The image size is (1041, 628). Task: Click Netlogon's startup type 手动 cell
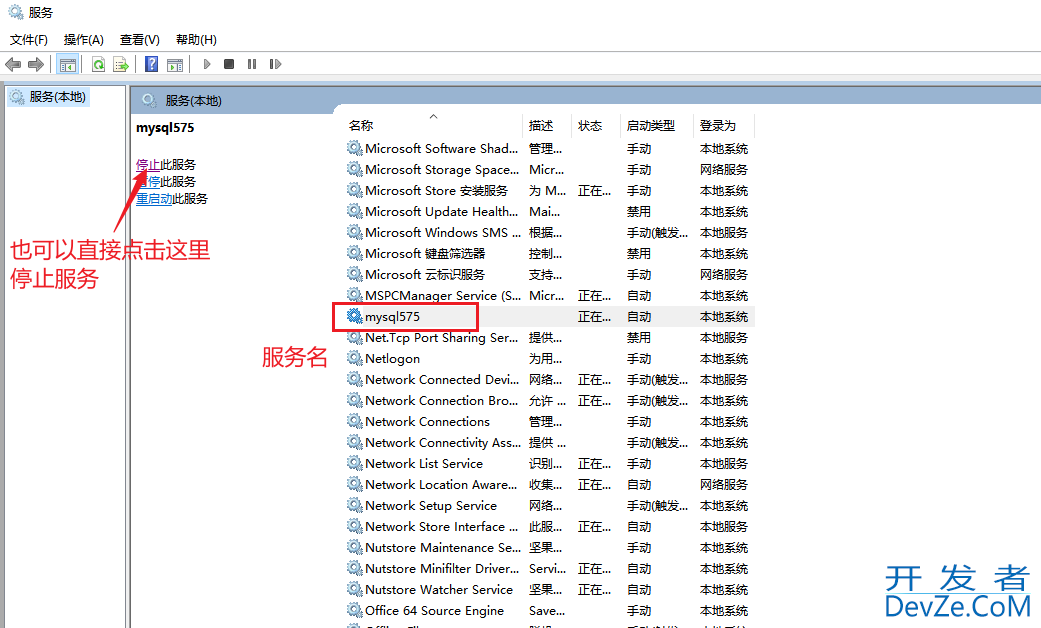639,359
